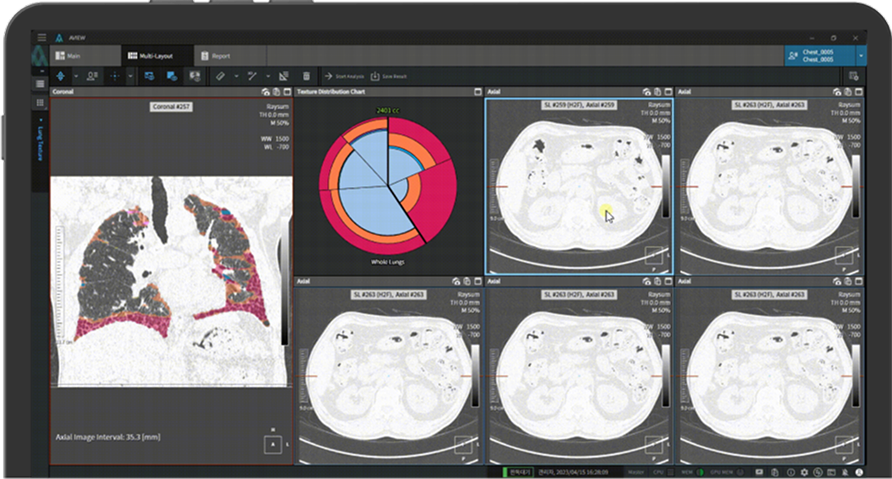The height and width of the screenshot is (479, 892).
Task: Select the crosshair navigation tool
Action: click(117, 76)
